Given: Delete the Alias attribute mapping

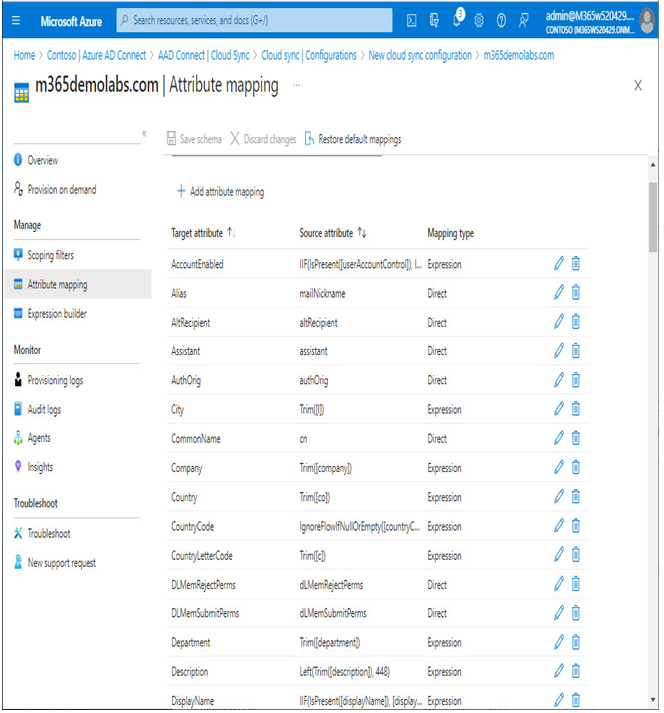Looking at the screenshot, I should pyautogui.click(x=576, y=292).
